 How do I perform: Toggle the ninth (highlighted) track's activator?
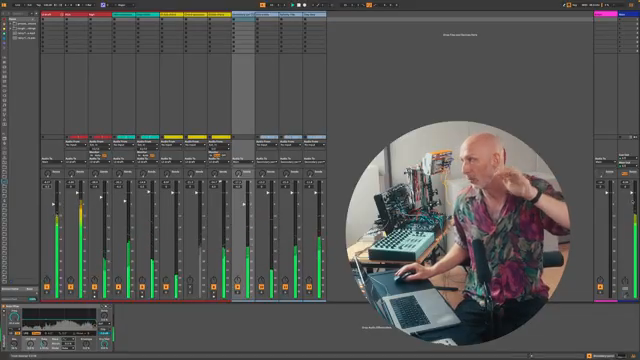point(238,287)
